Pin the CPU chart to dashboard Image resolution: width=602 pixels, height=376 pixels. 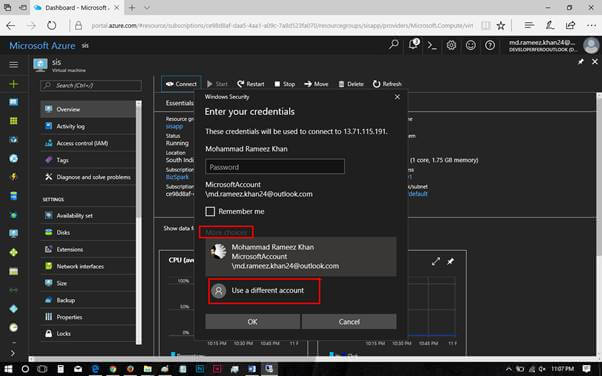(x=450, y=262)
